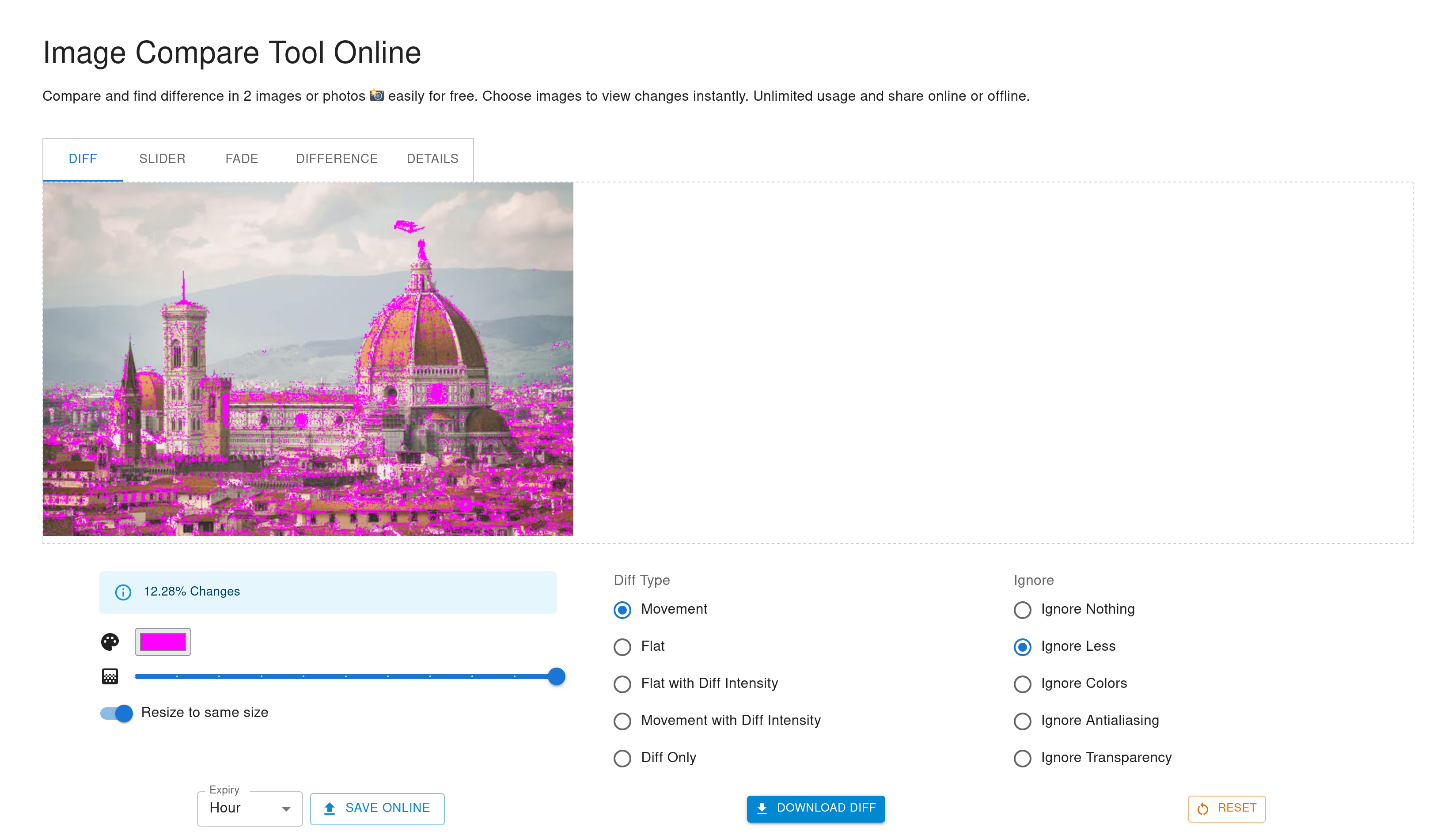
Task: Click the Florence cathedral diff image
Action: coord(308,358)
